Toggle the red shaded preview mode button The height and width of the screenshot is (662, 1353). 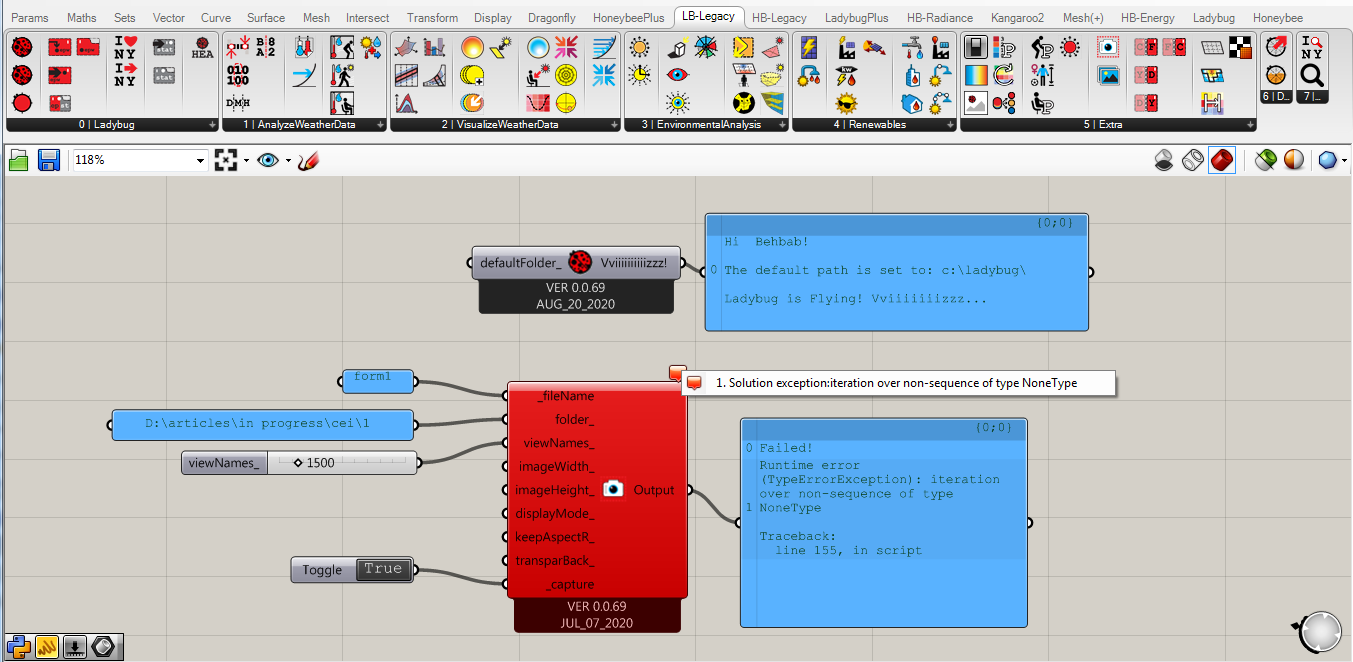[x=1220, y=160]
